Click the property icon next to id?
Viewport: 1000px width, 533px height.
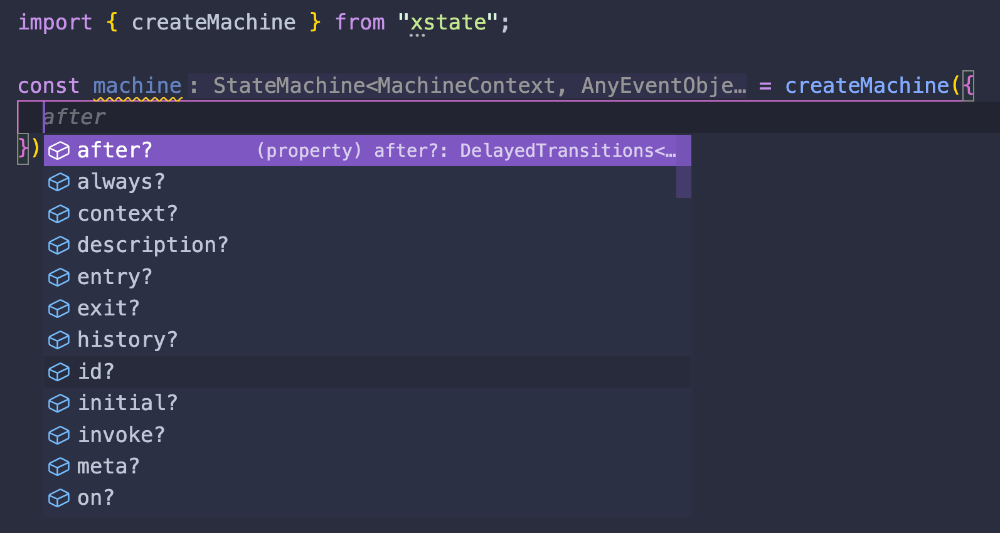[60, 371]
